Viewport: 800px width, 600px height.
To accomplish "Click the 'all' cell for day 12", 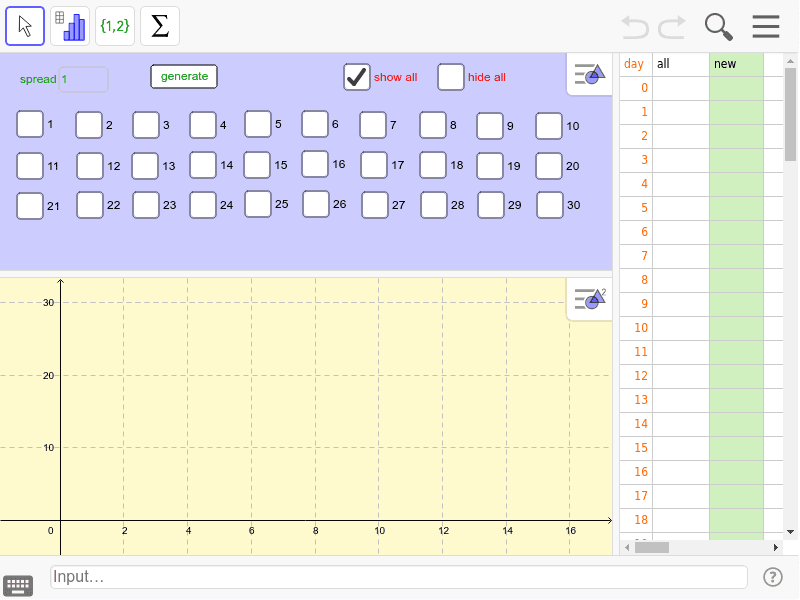I will point(681,376).
